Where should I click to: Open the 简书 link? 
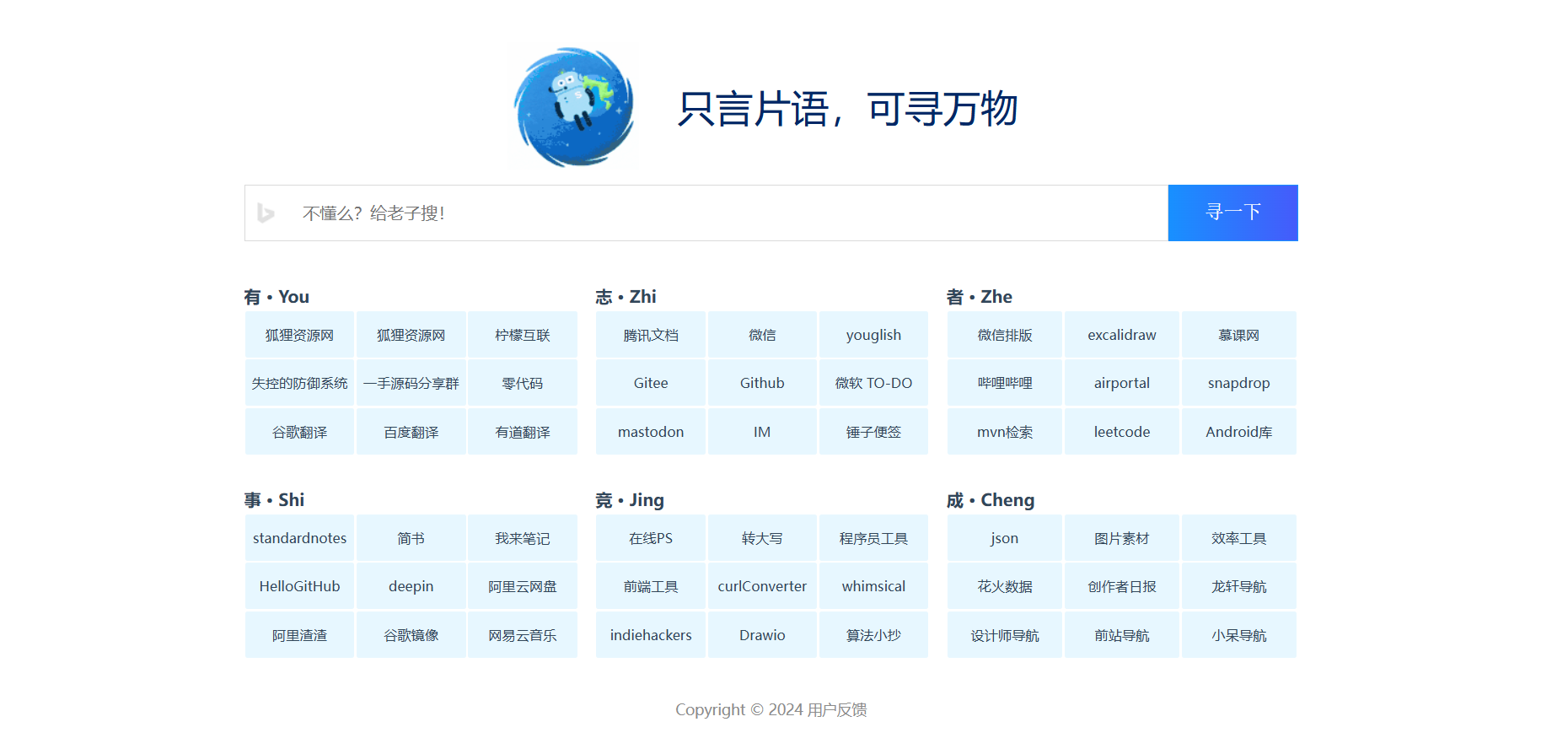[411, 538]
